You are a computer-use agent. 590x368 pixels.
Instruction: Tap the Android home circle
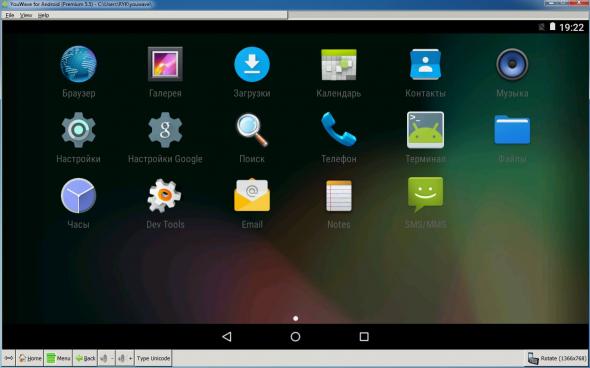tap(295, 336)
